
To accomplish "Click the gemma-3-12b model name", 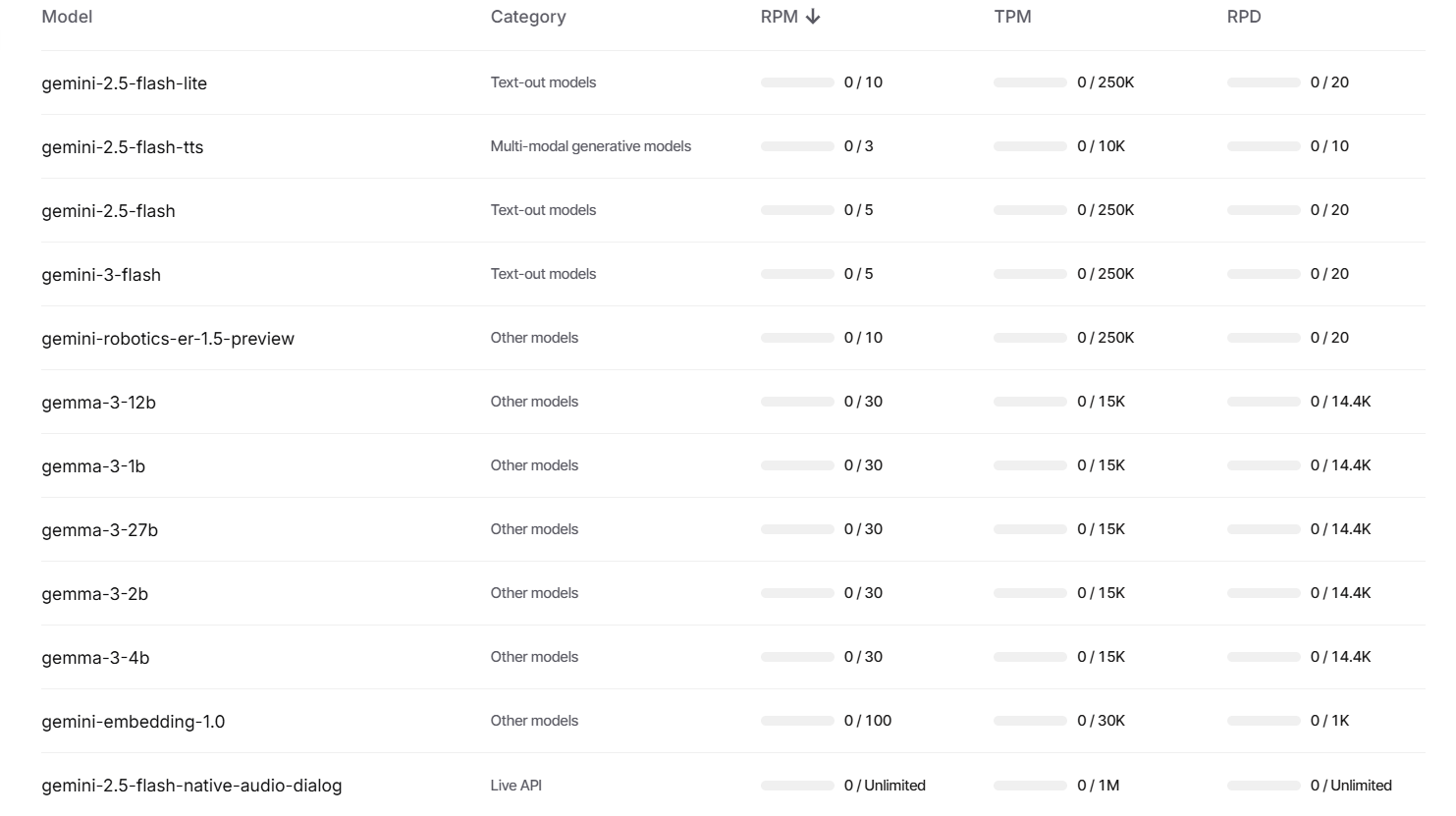I will (98, 403).
